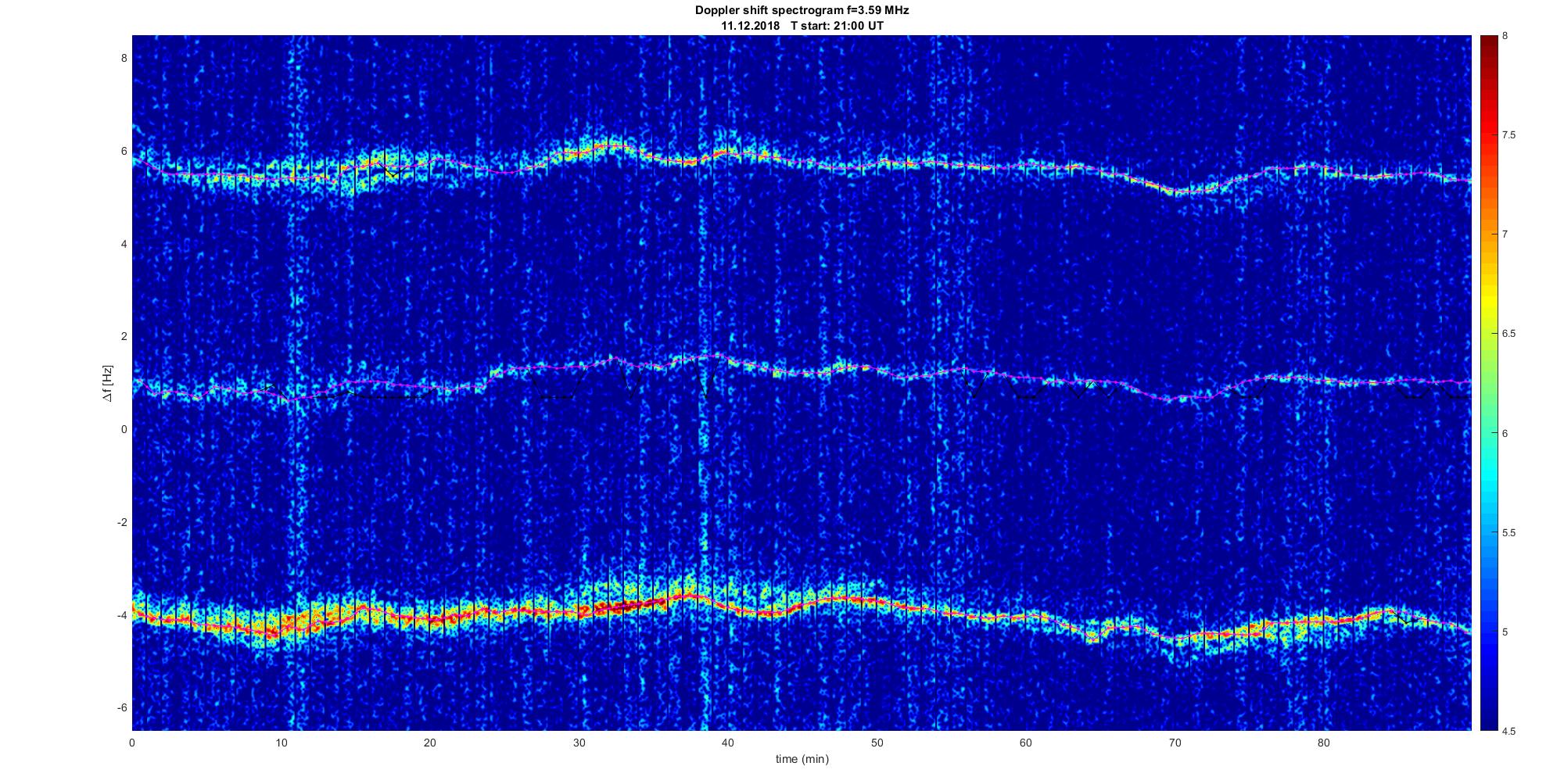Click the colorbar tick label '8'

(1505, 36)
